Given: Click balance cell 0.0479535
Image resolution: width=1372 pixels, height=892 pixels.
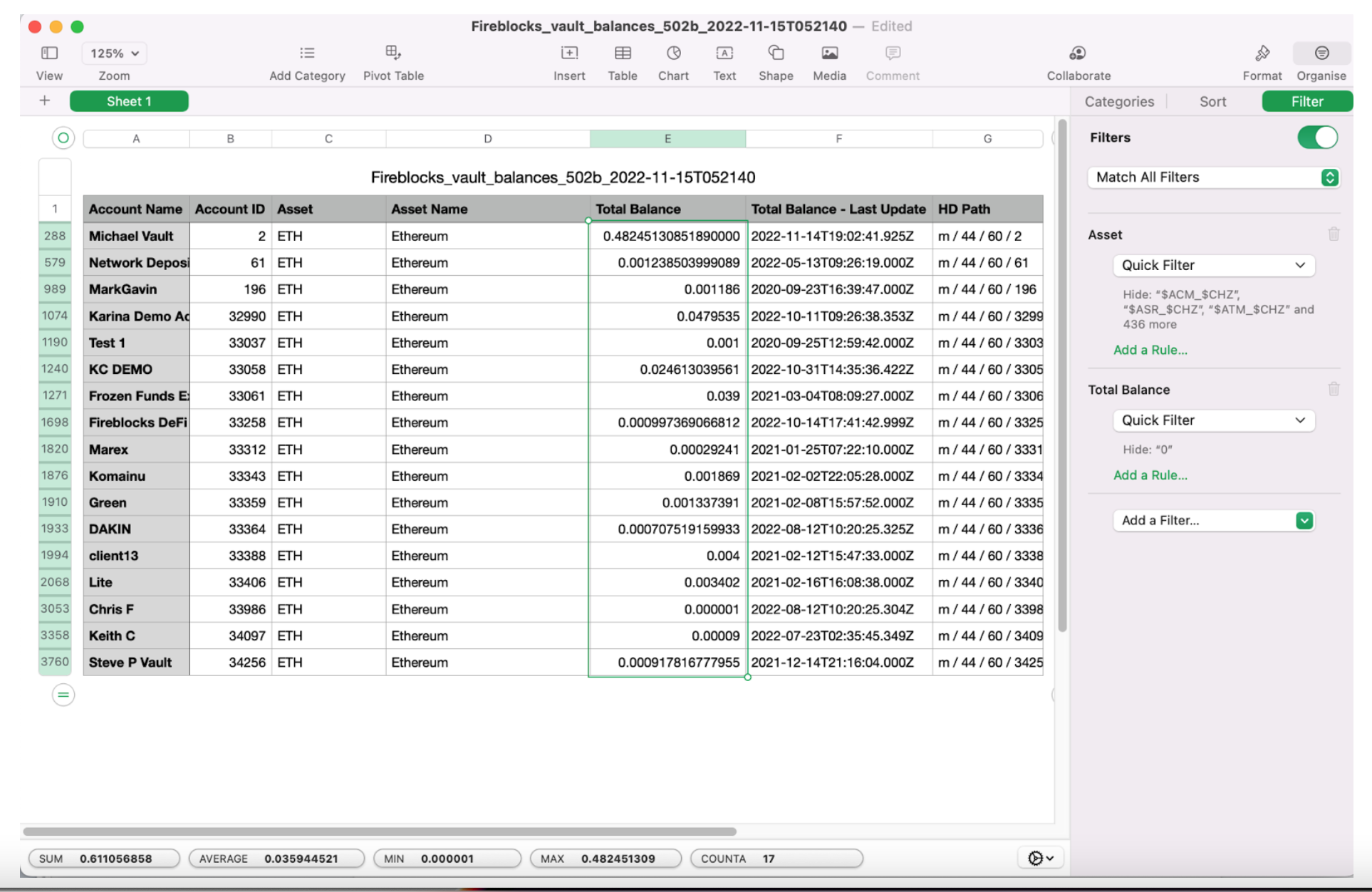Looking at the screenshot, I should coord(667,316).
